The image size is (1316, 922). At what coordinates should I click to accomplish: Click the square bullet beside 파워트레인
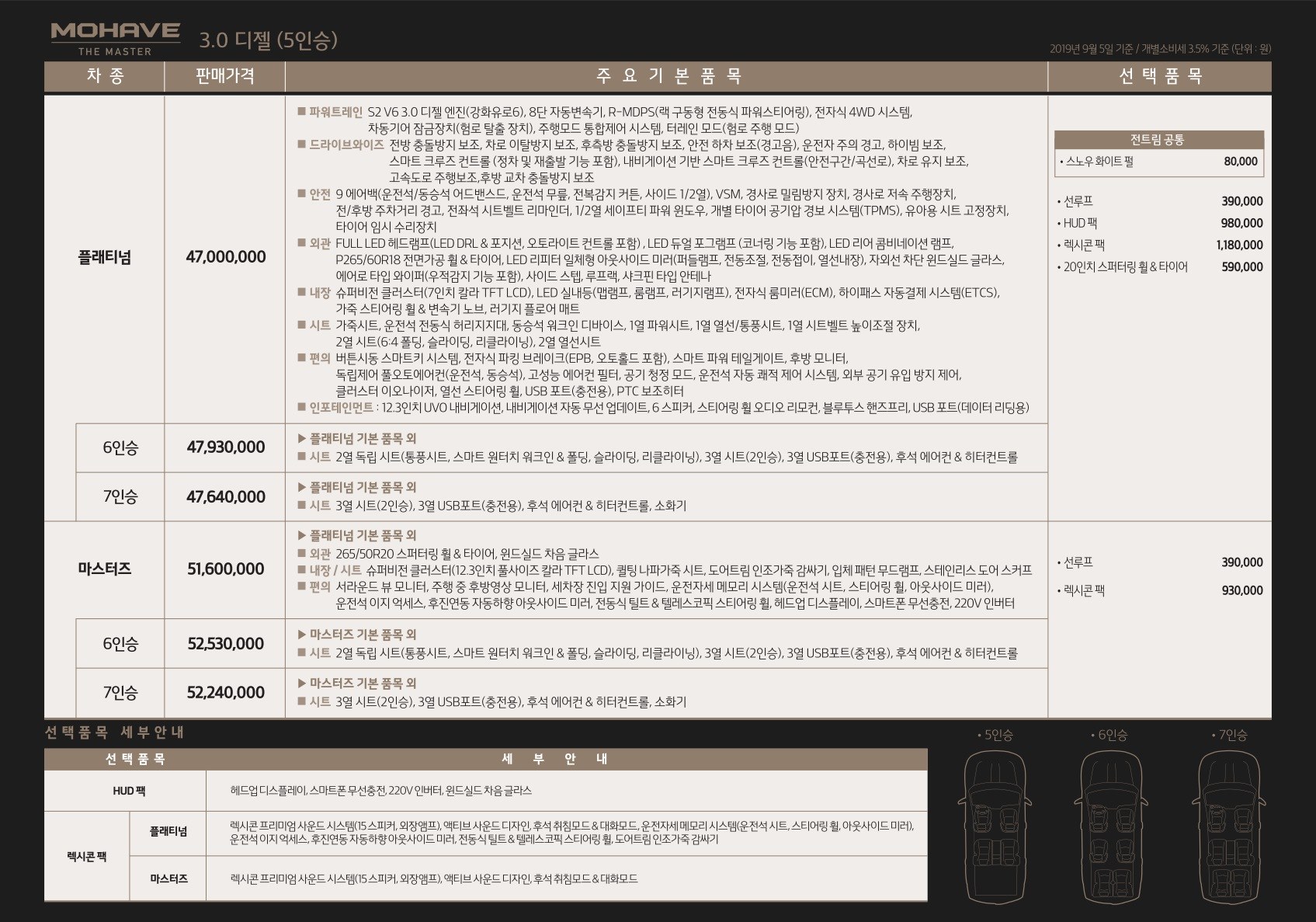click(x=302, y=112)
